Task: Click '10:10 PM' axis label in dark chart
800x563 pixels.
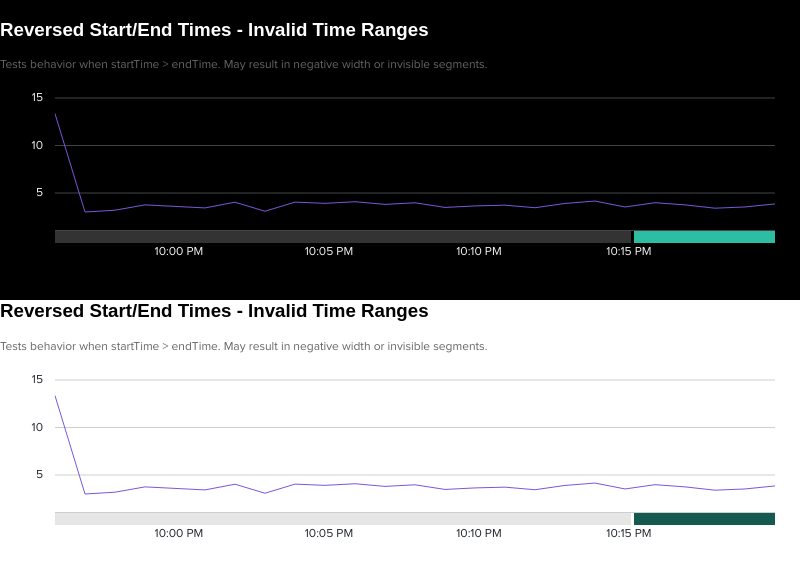Action: (479, 251)
